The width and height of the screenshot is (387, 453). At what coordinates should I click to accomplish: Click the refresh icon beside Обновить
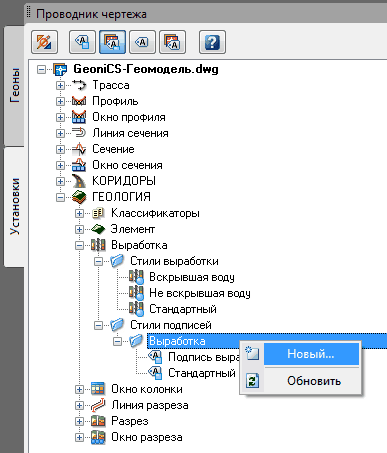(x=252, y=381)
